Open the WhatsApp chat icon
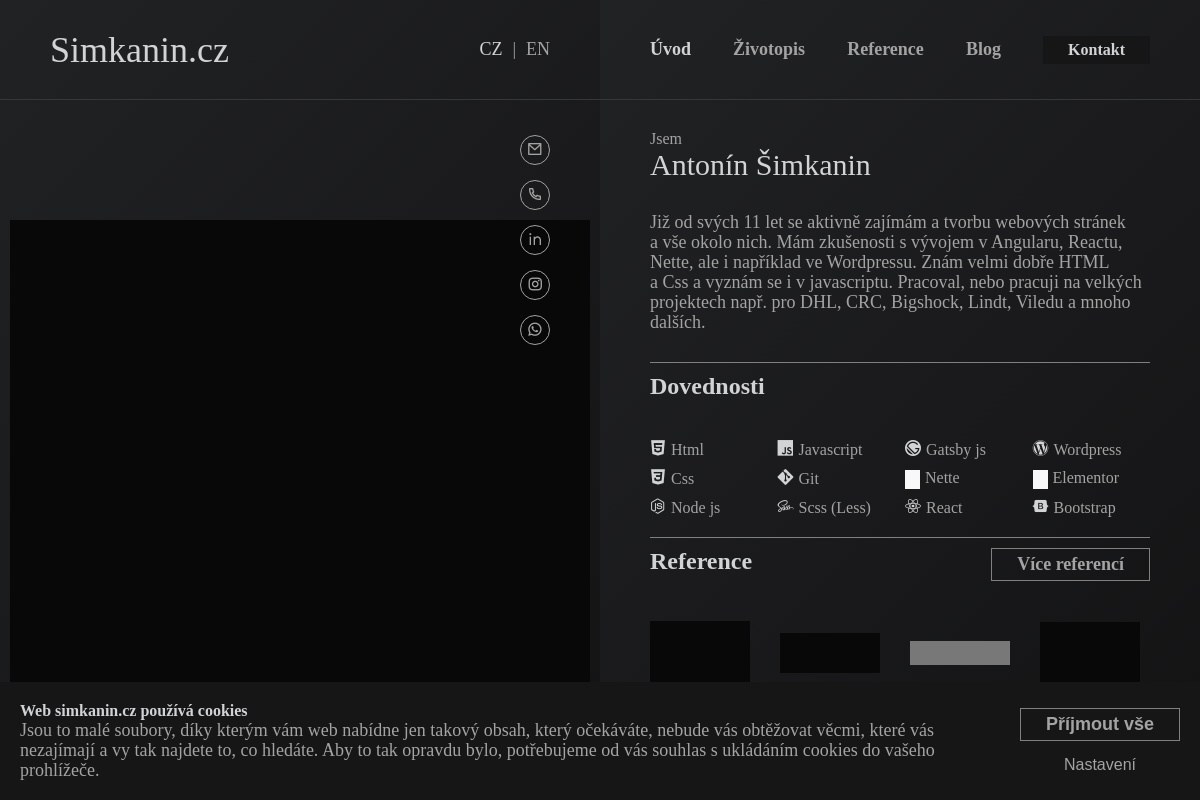The height and width of the screenshot is (800, 1200). point(535,330)
